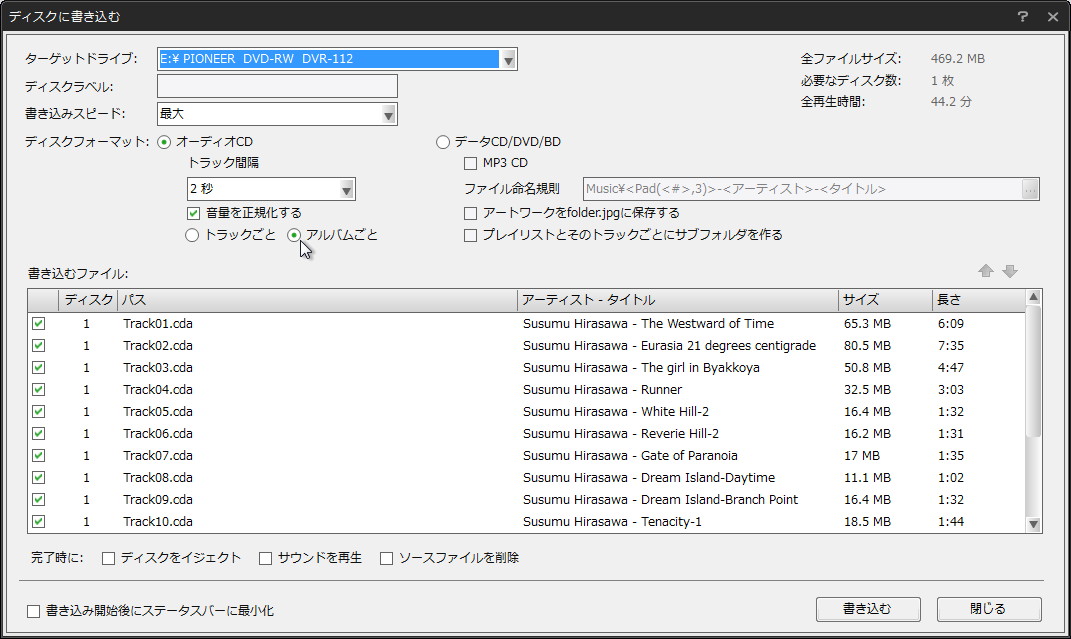Select the トラックごと normalization option
This screenshot has height=639, width=1071.
[x=191, y=235]
